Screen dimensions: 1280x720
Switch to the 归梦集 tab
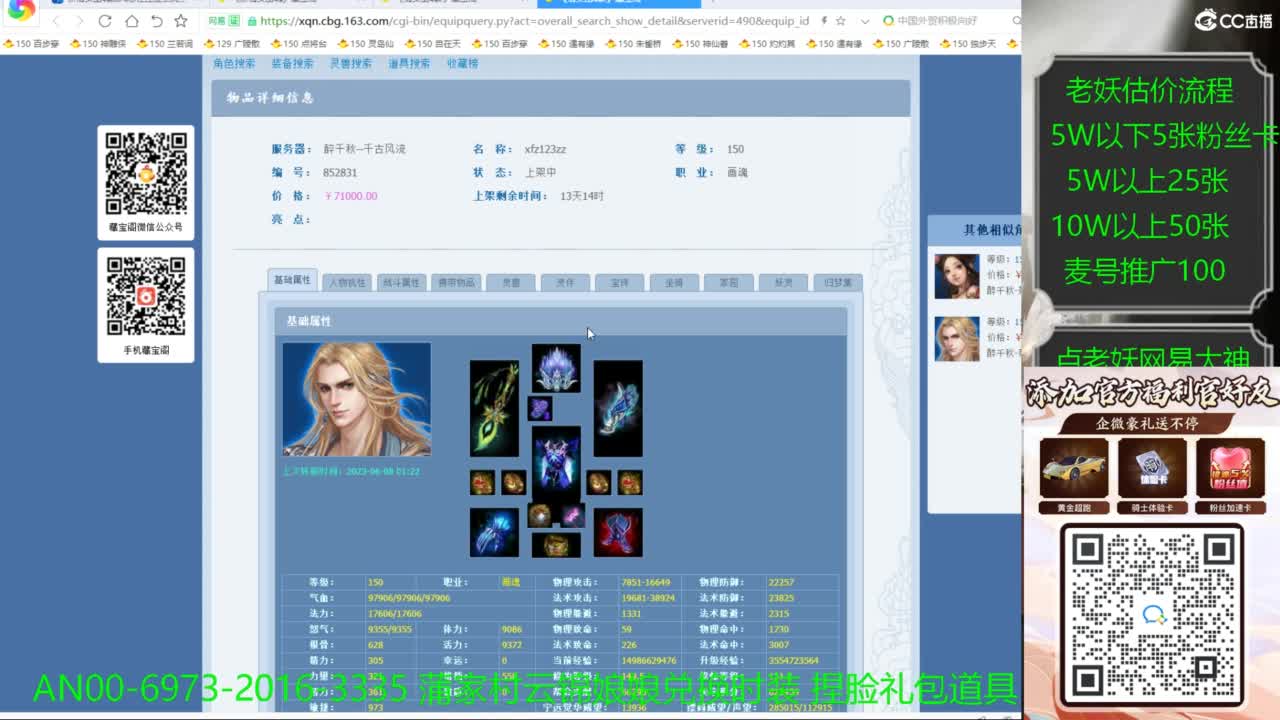(x=838, y=282)
